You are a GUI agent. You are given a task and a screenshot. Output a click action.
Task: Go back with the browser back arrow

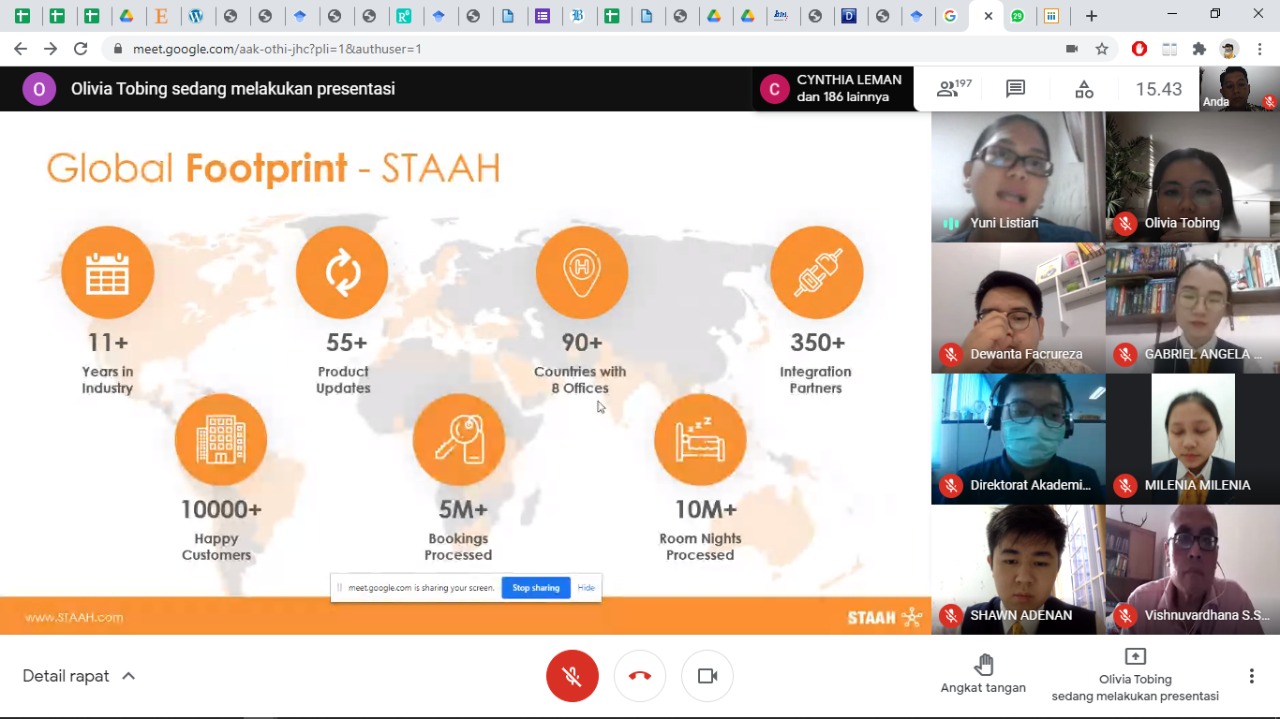pyautogui.click(x=20, y=48)
